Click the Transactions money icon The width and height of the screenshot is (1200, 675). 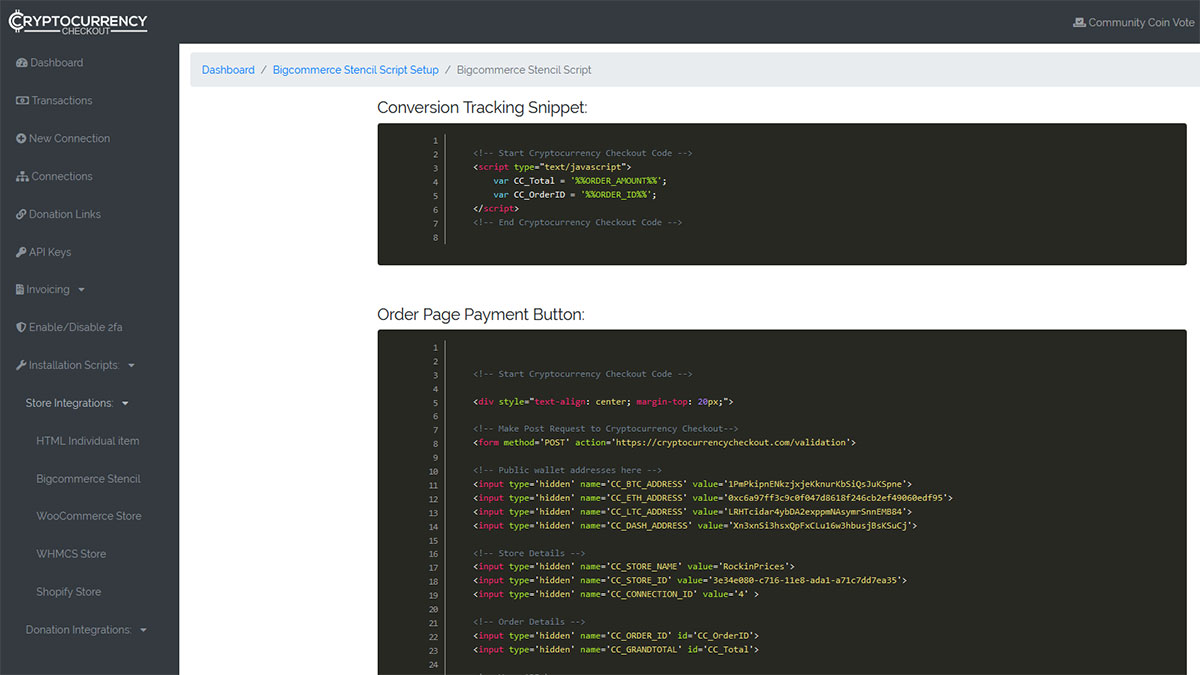pos(22,101)
